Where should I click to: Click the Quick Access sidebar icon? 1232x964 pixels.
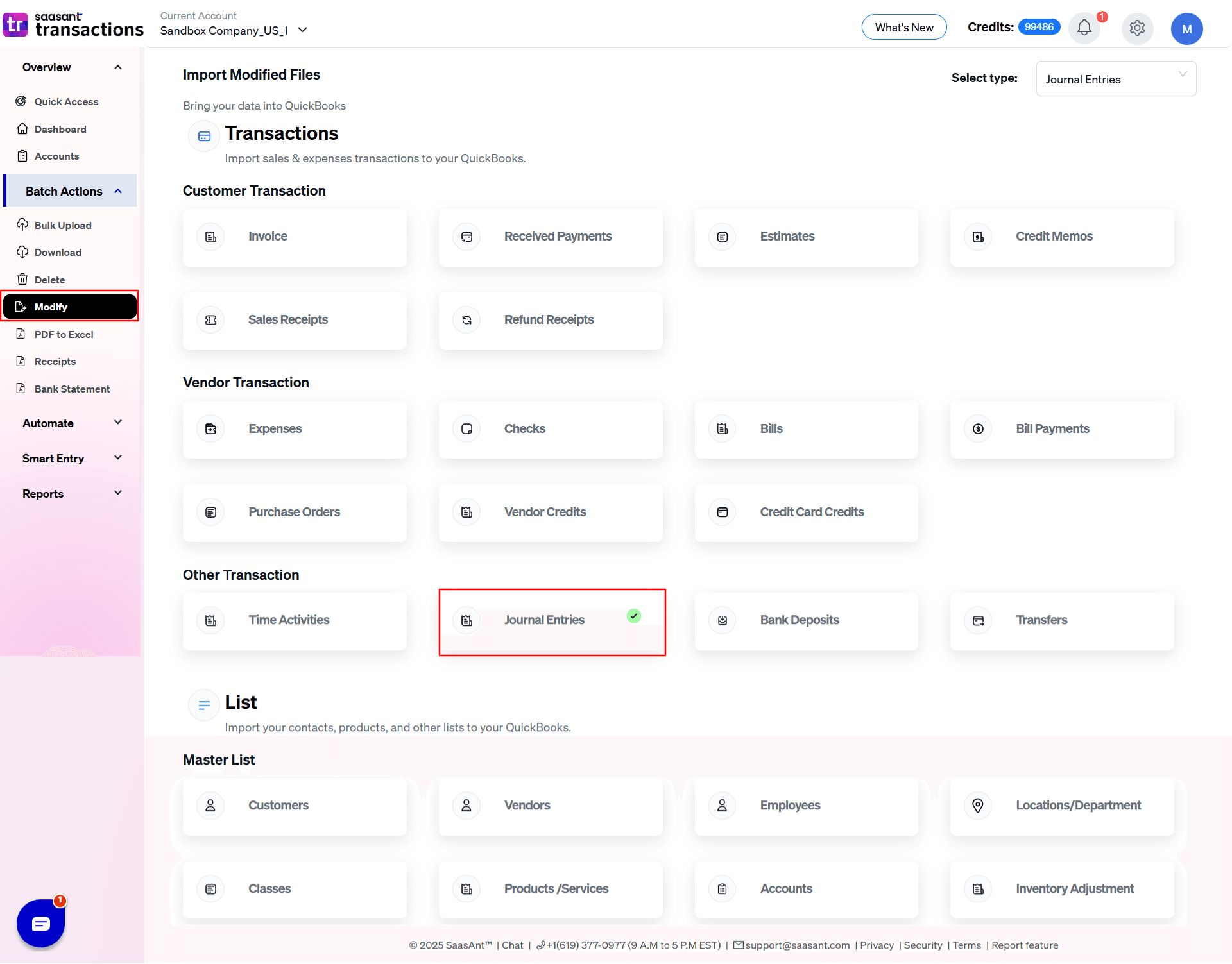tap(21, 101)
